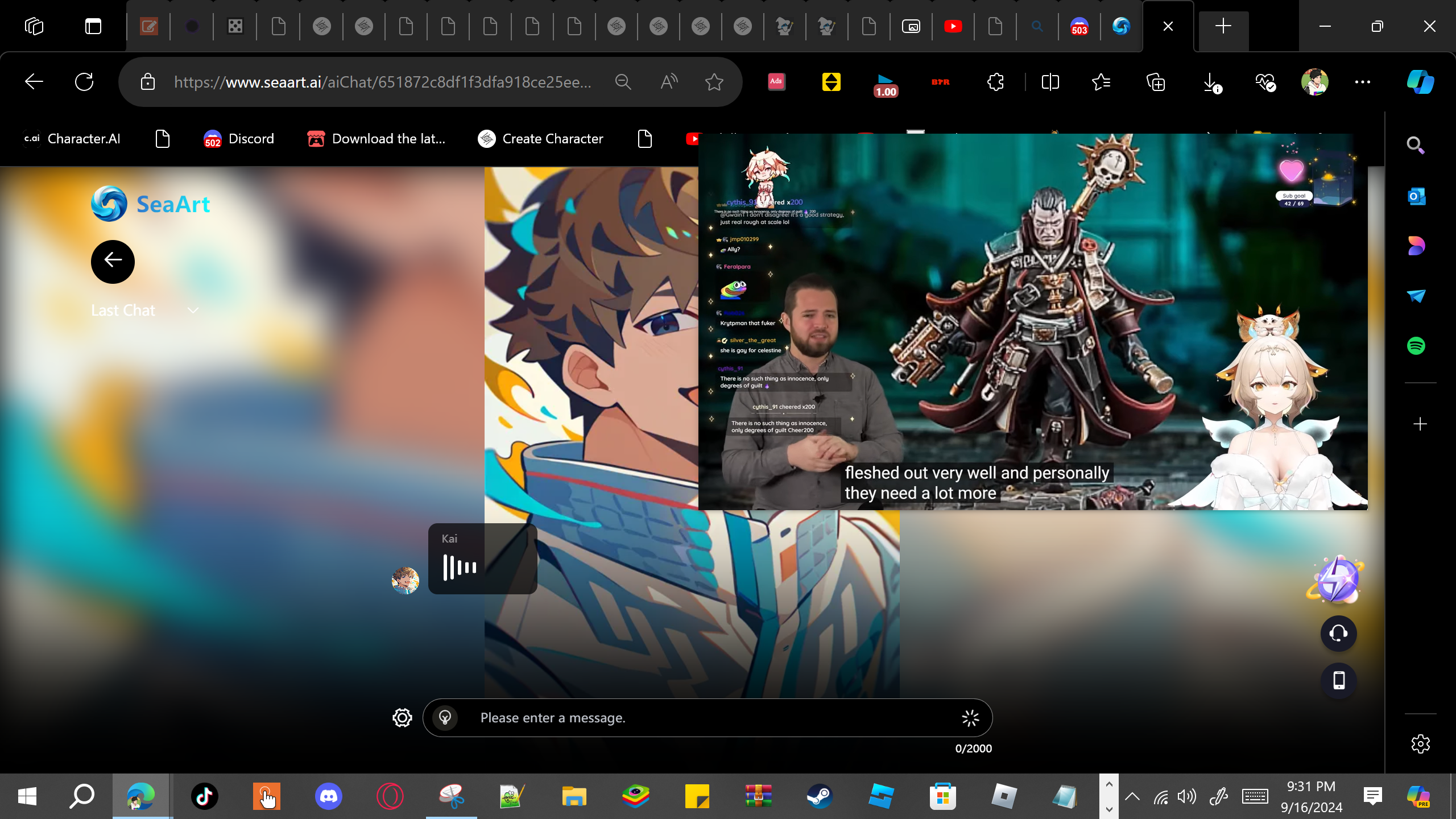Open the Create Character bookmark
Viewport: 1456px width, 819px height.
point(540,139)
